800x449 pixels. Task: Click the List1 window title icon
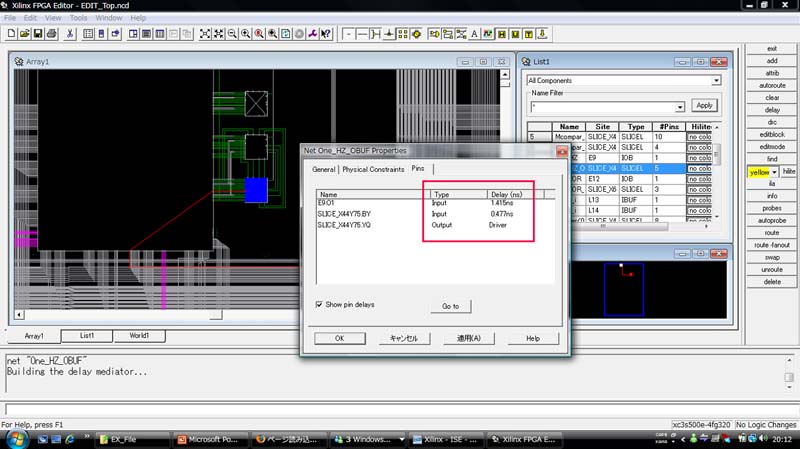click(x=526, y=61)
